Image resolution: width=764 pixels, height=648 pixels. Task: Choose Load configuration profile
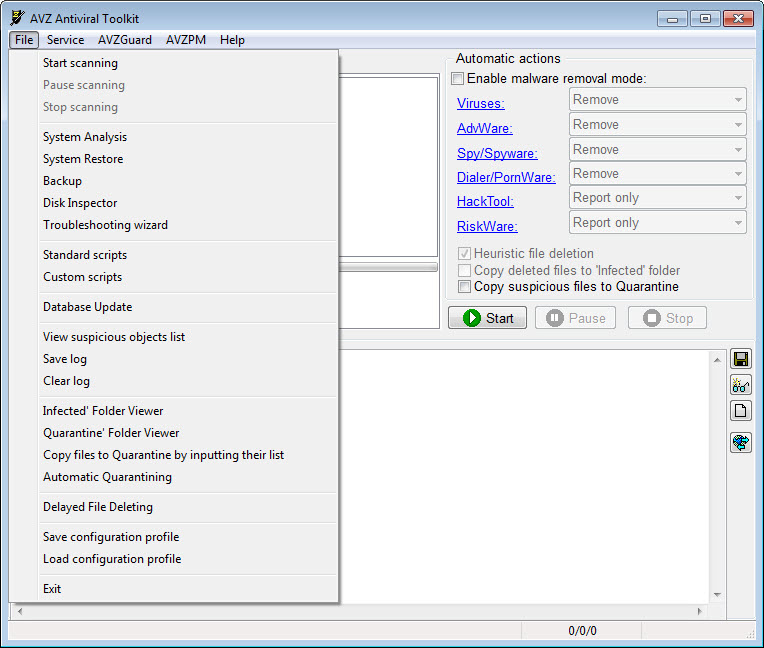coord(188,559)
